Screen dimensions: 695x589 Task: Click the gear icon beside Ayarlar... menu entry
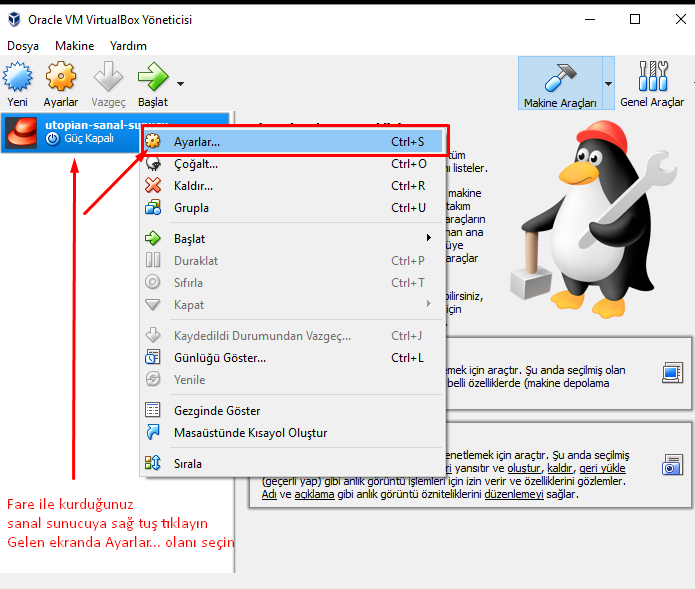[153, 141]
